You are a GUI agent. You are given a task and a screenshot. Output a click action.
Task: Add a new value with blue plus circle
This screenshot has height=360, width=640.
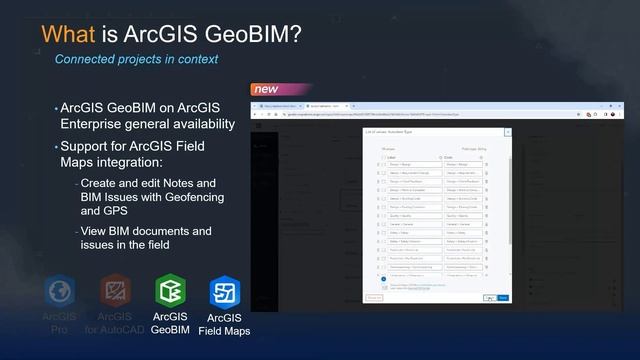[384, 279]
